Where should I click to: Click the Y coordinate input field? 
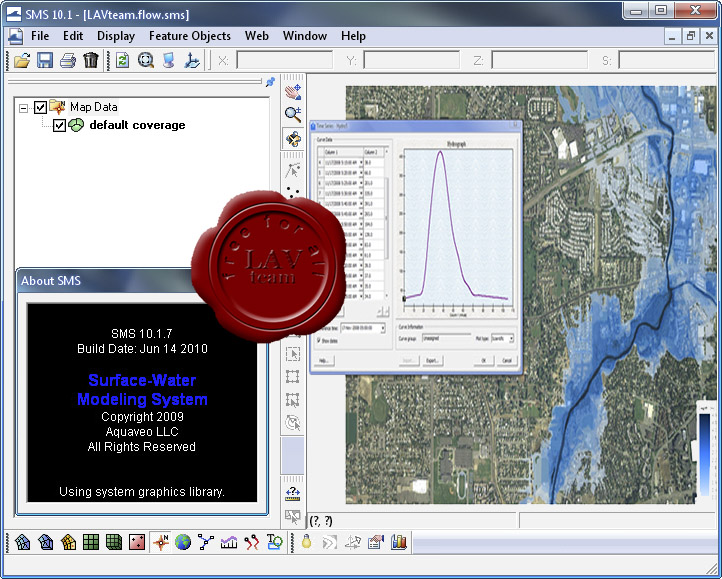click(x=412, y=60)
